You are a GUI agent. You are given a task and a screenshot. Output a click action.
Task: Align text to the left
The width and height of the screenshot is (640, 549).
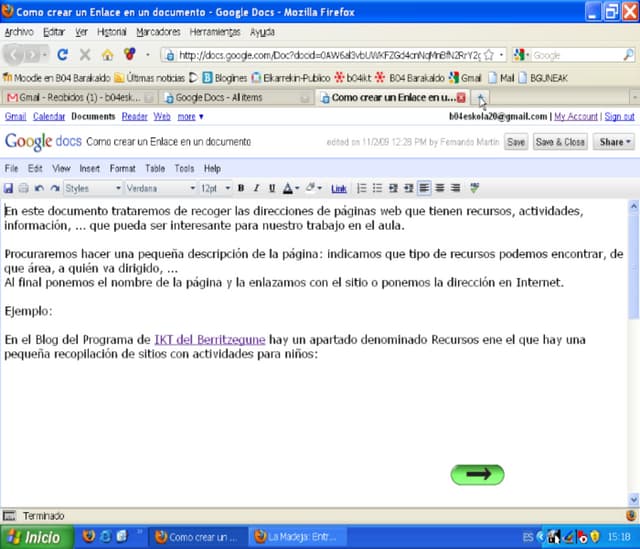(424, 188)
